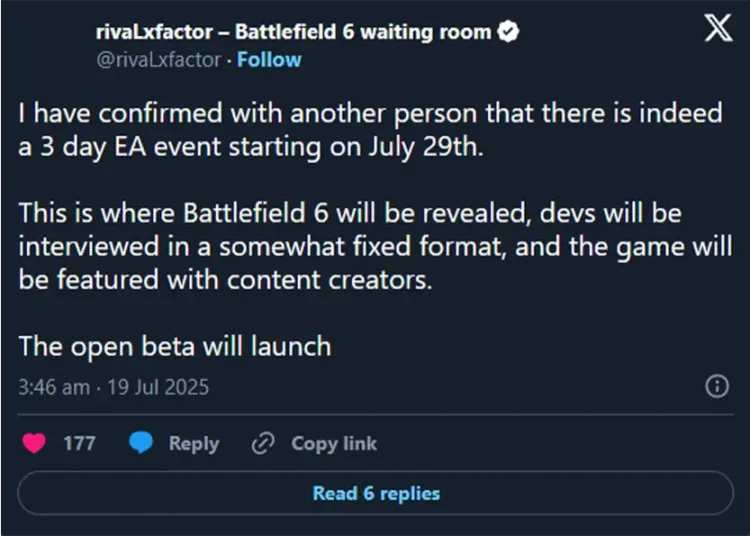
Task: Click the 19 Jul 2025 date
Action: click(x=158, y=387)
